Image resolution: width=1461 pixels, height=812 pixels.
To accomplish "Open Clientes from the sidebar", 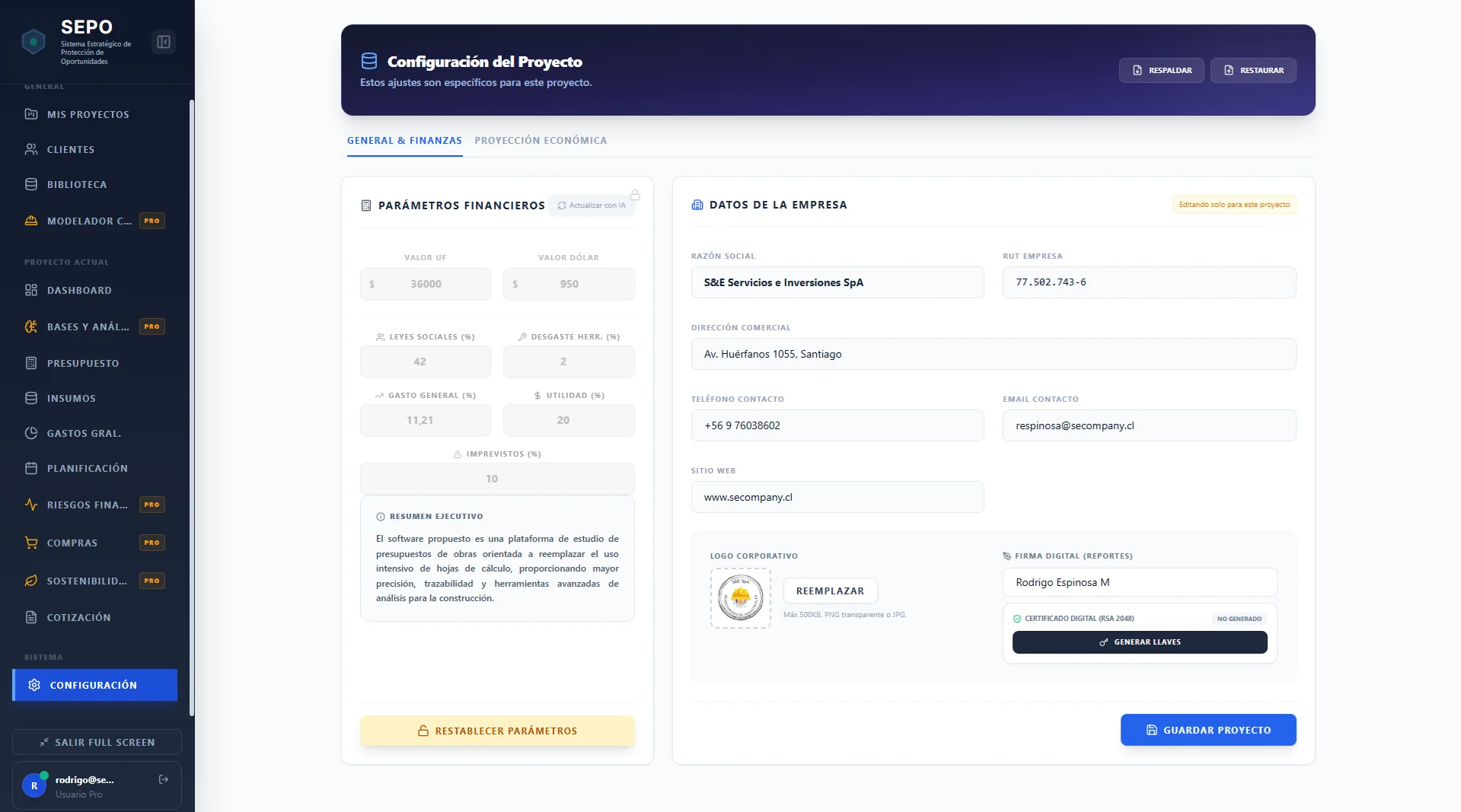I will click(x=72, y=149).
